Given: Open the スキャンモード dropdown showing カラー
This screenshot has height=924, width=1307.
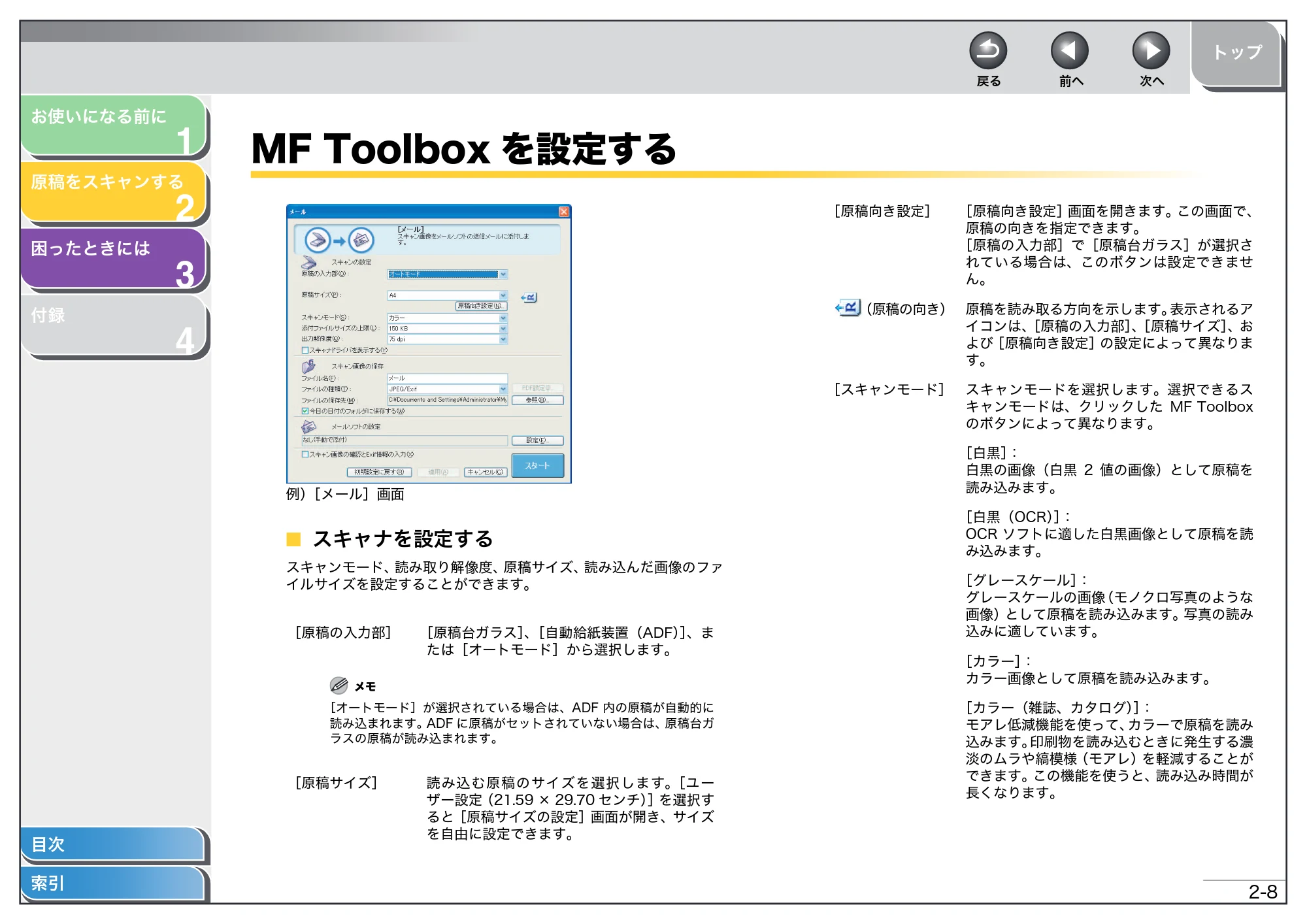Looking at the screenshot, I should point(447,318).
